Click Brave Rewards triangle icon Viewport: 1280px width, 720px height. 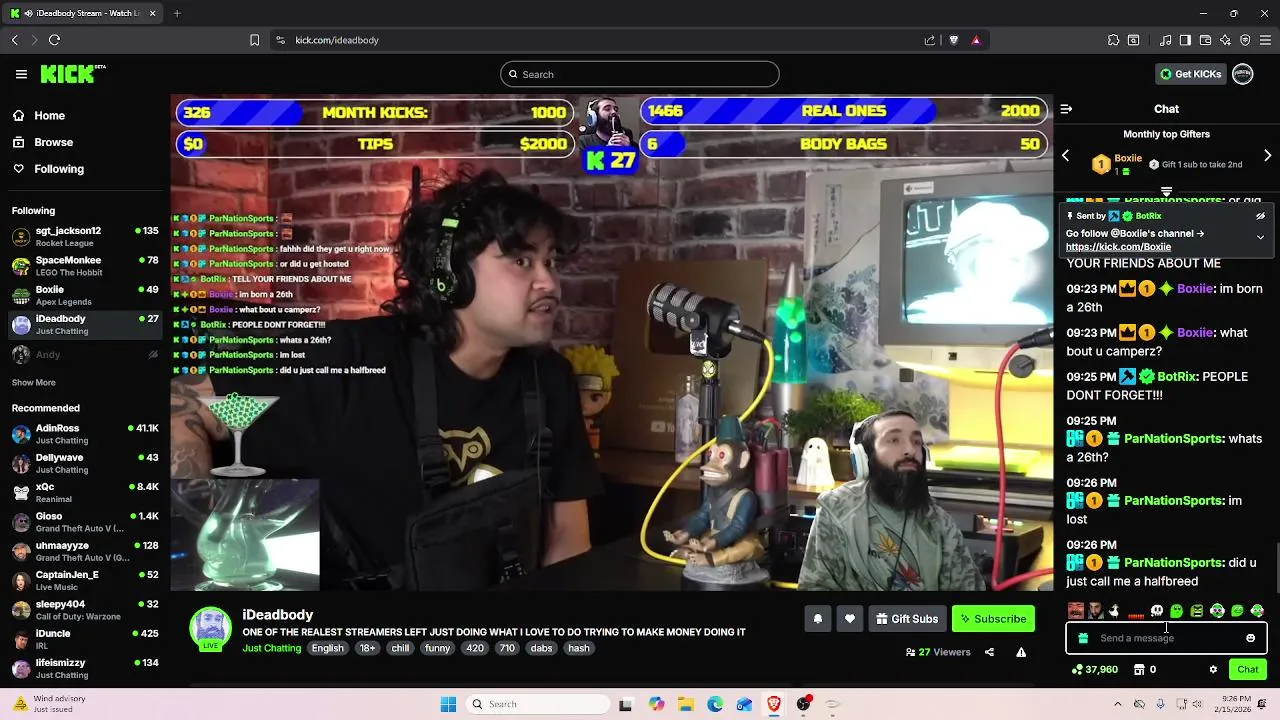click(x=976, y=40)
